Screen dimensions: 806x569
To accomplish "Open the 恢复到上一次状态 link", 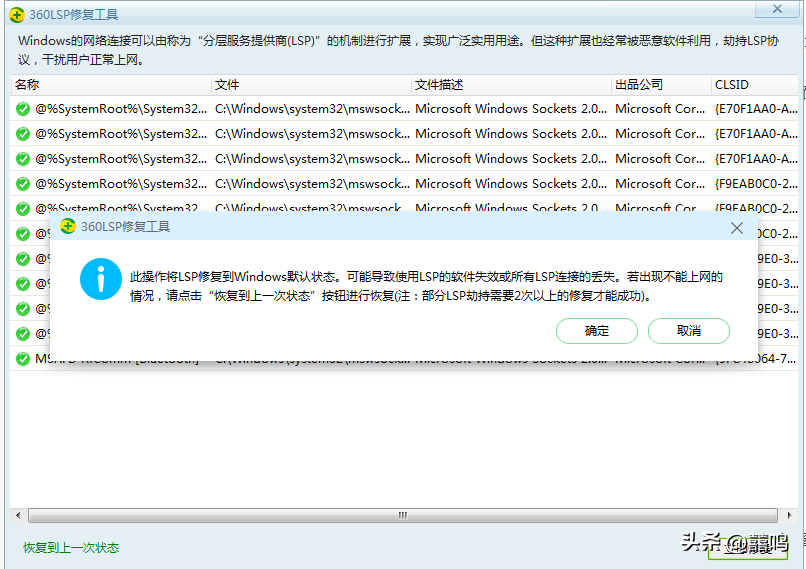I will [x=71, y=548].
